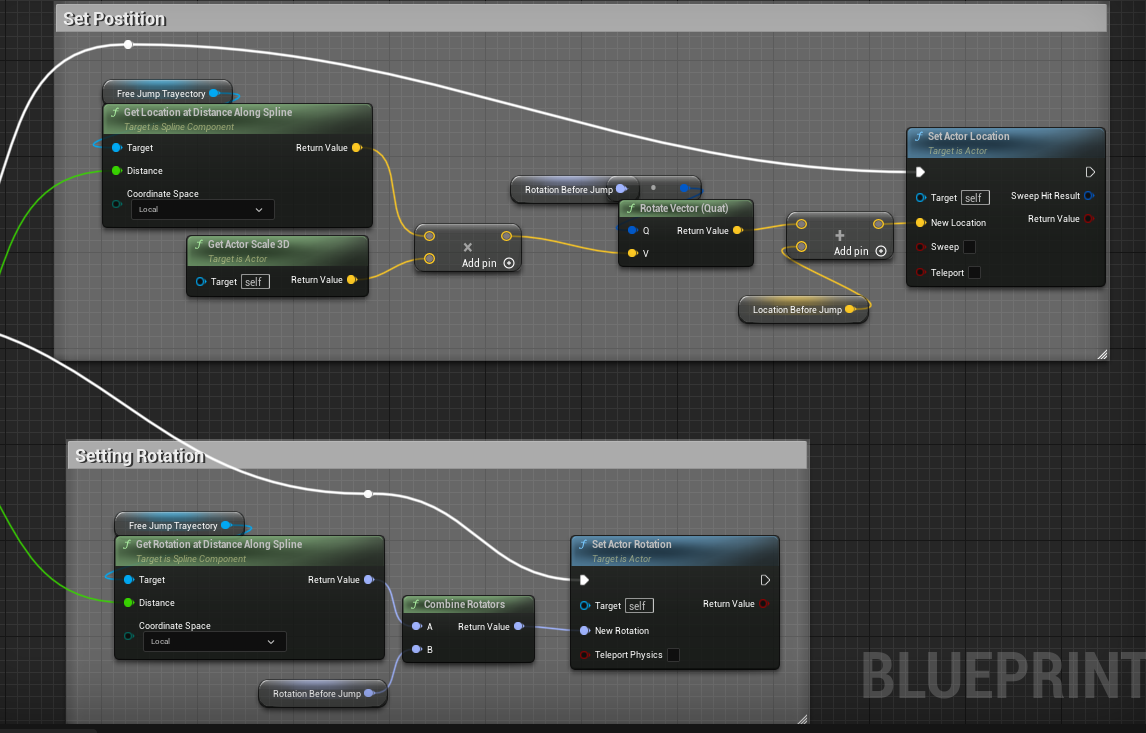Toggle the Teleport checkbox on Set Actor Location
The height and width of the screenshot is (733, 1146).
[974, 273]
